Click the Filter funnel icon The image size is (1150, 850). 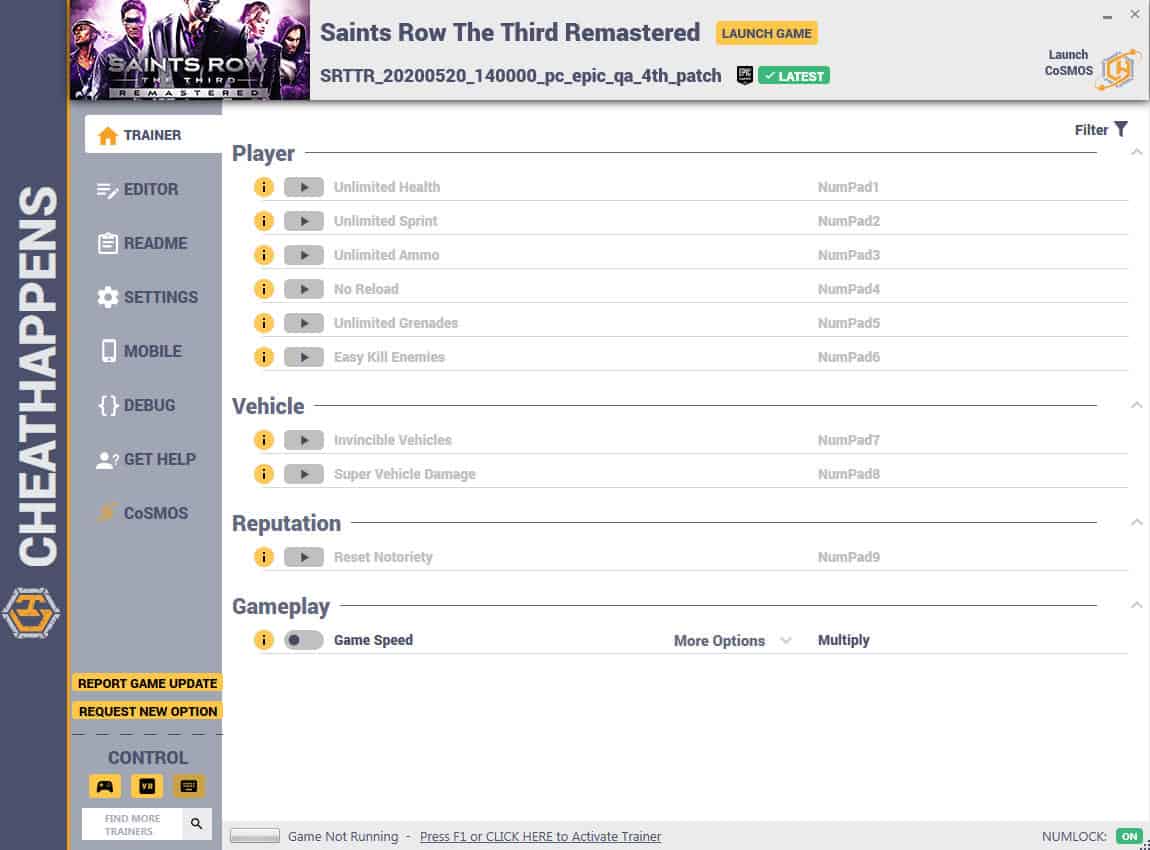click(x=1121, y=129)
